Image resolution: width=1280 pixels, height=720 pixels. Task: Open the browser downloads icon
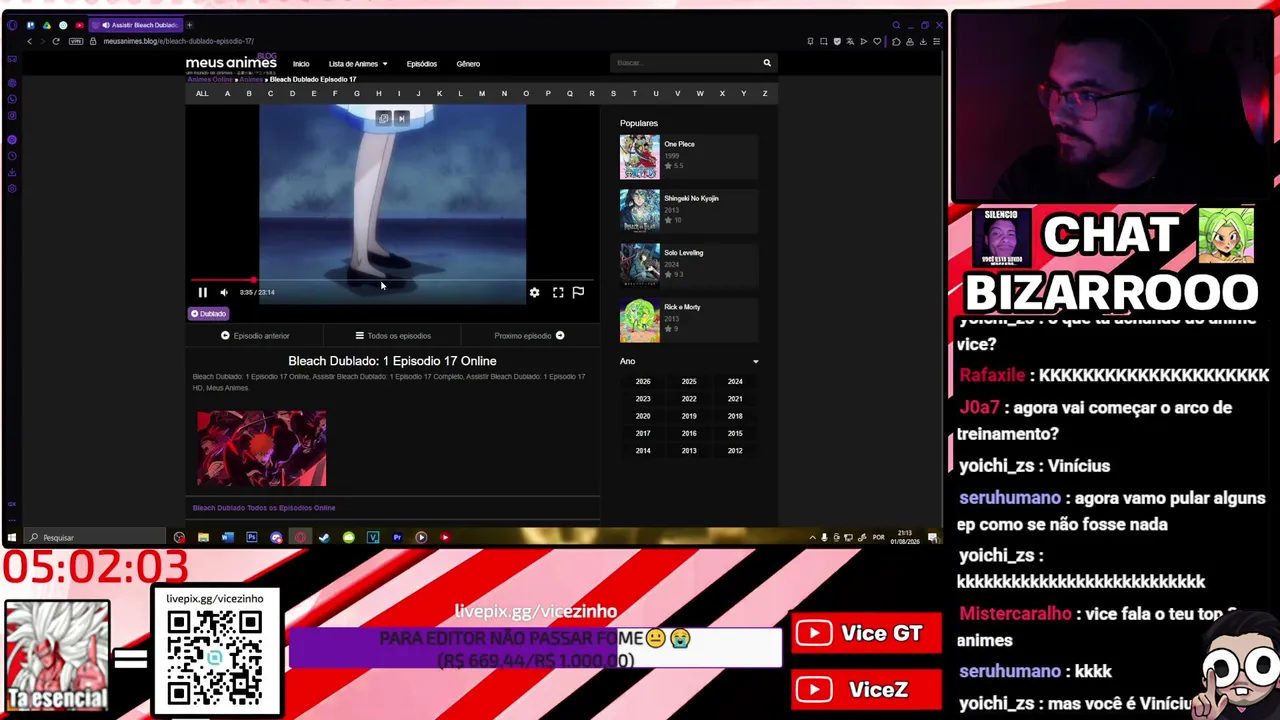point(923,41)
